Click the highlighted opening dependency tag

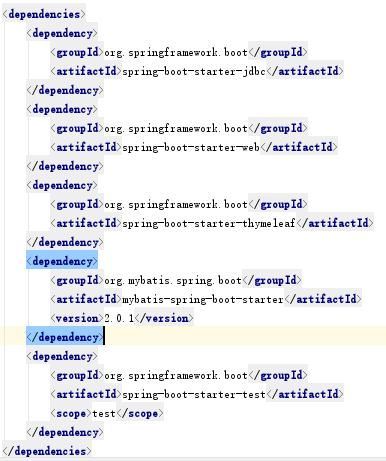click(62, 261)
